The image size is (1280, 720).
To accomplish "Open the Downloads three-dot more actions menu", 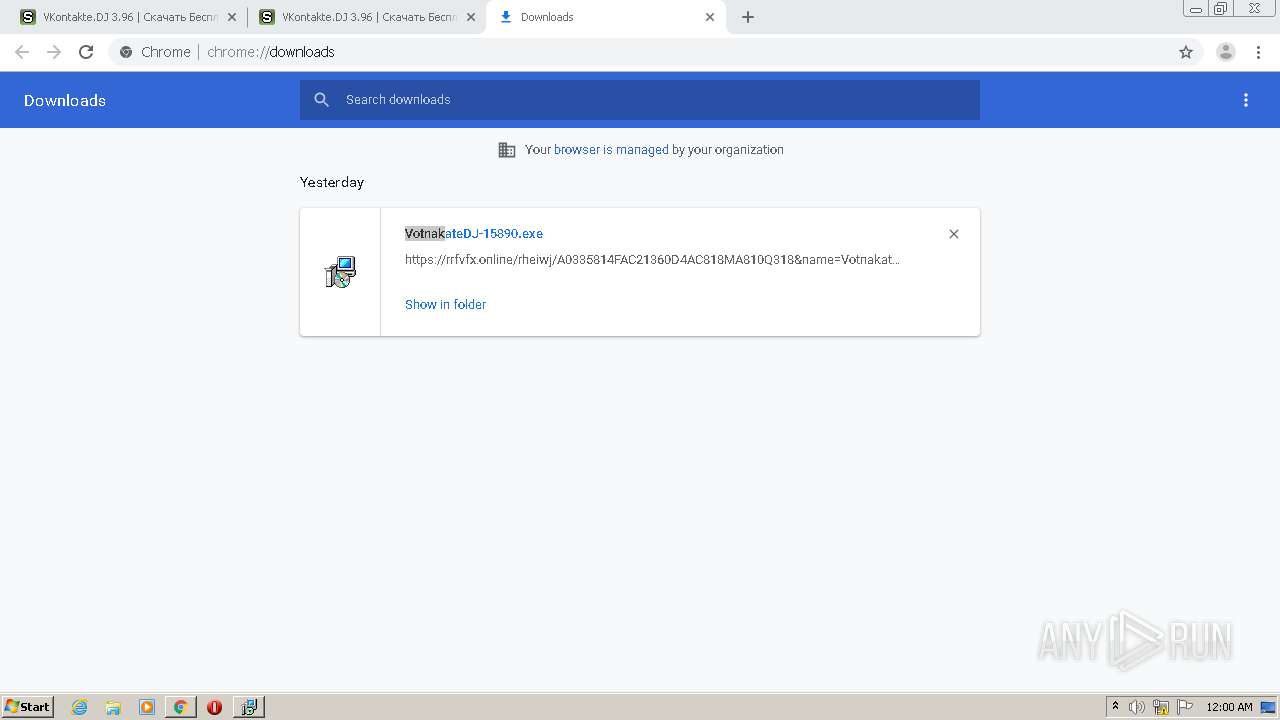I will pyautogui.click(x=1246, y=100).
